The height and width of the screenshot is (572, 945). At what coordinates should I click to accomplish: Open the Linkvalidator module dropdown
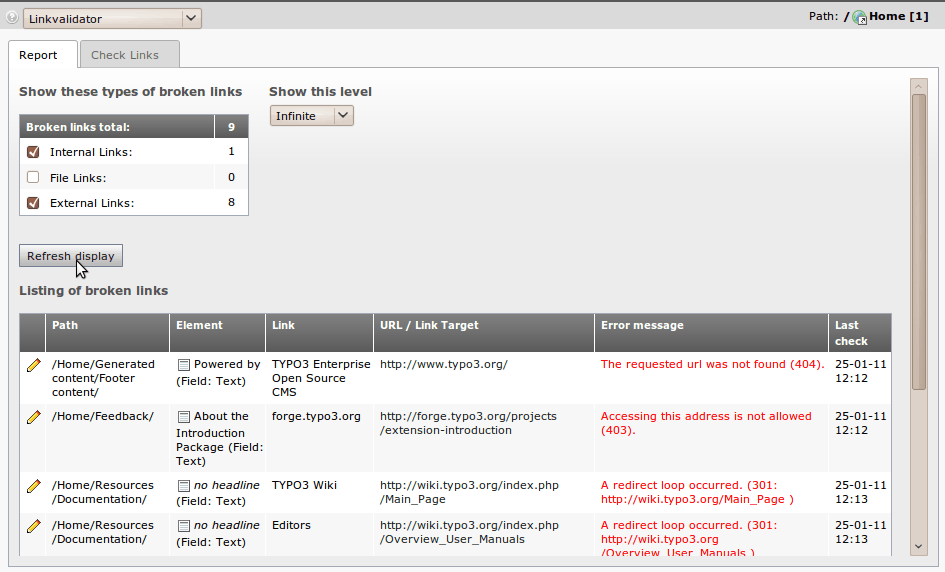[112, 18]
